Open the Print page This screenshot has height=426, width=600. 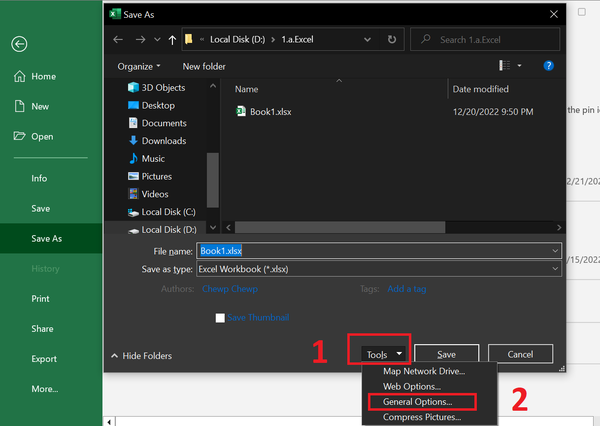(40, 299)
